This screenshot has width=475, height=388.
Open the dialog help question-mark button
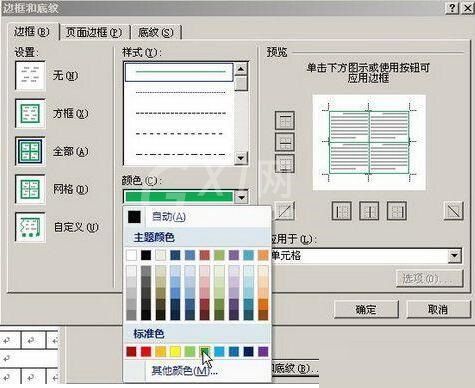tap(452, 8)
